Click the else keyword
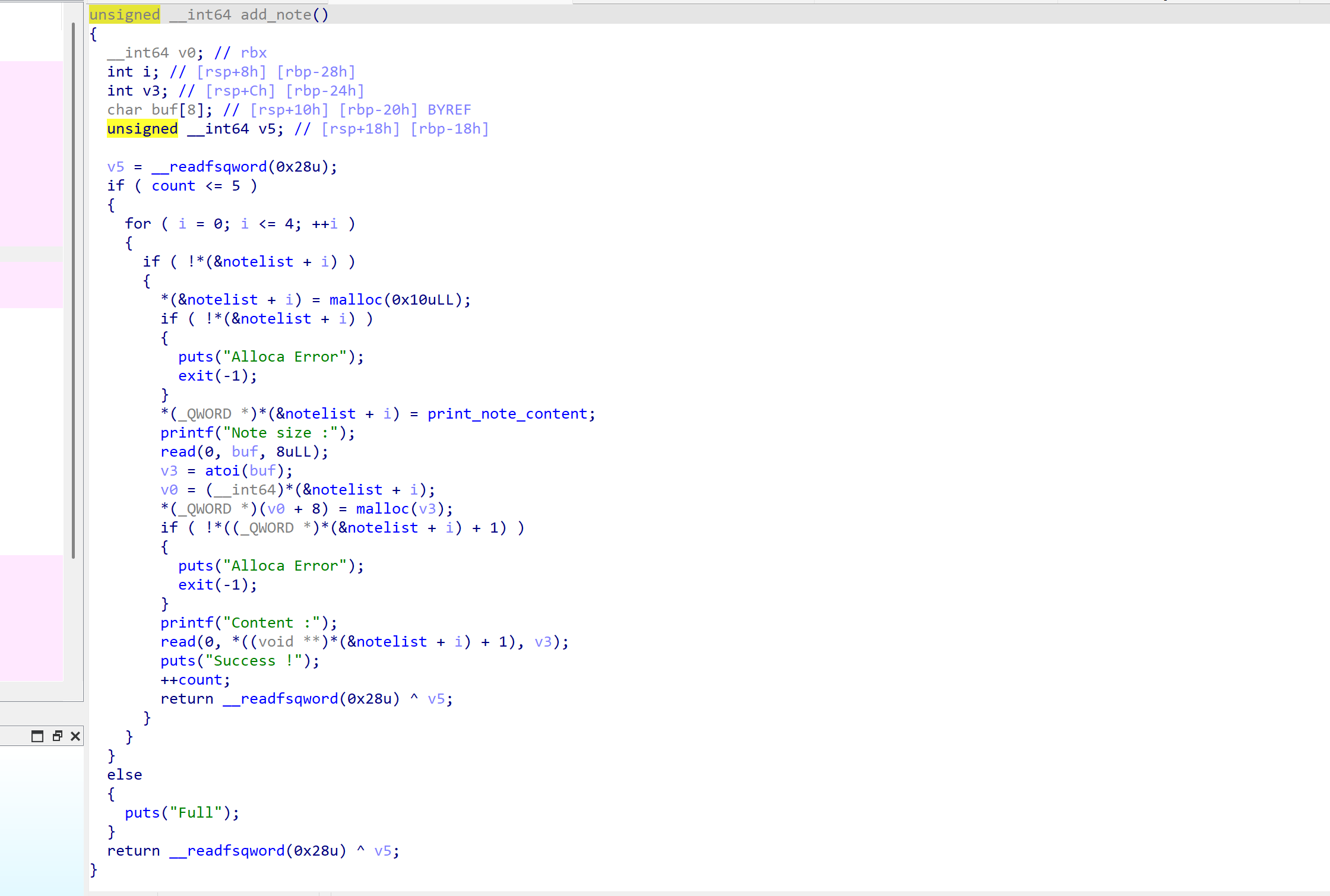 click(x=124, y=775)
